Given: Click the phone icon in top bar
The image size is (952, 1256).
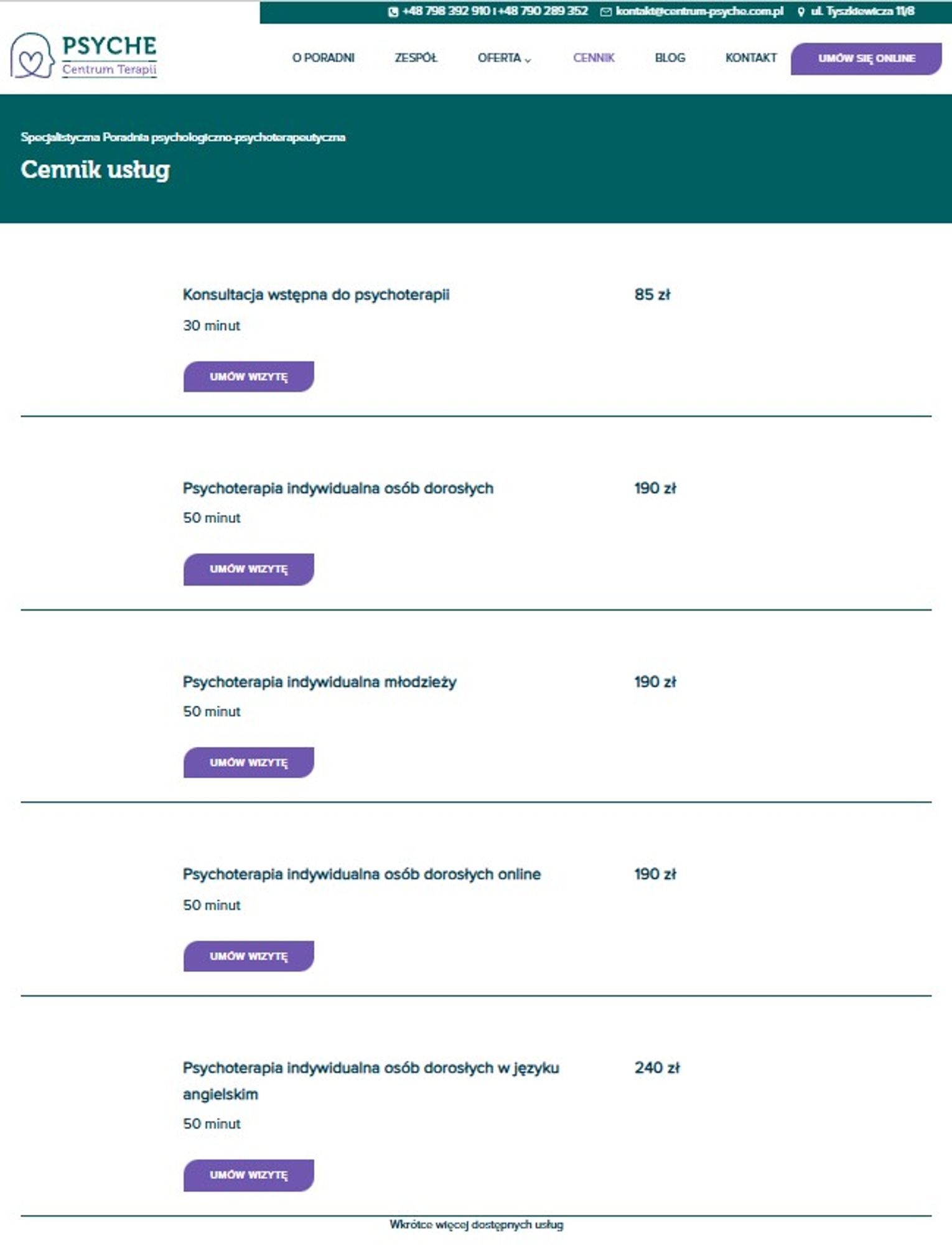Looking at the screenshot, I should pos(393,12).
